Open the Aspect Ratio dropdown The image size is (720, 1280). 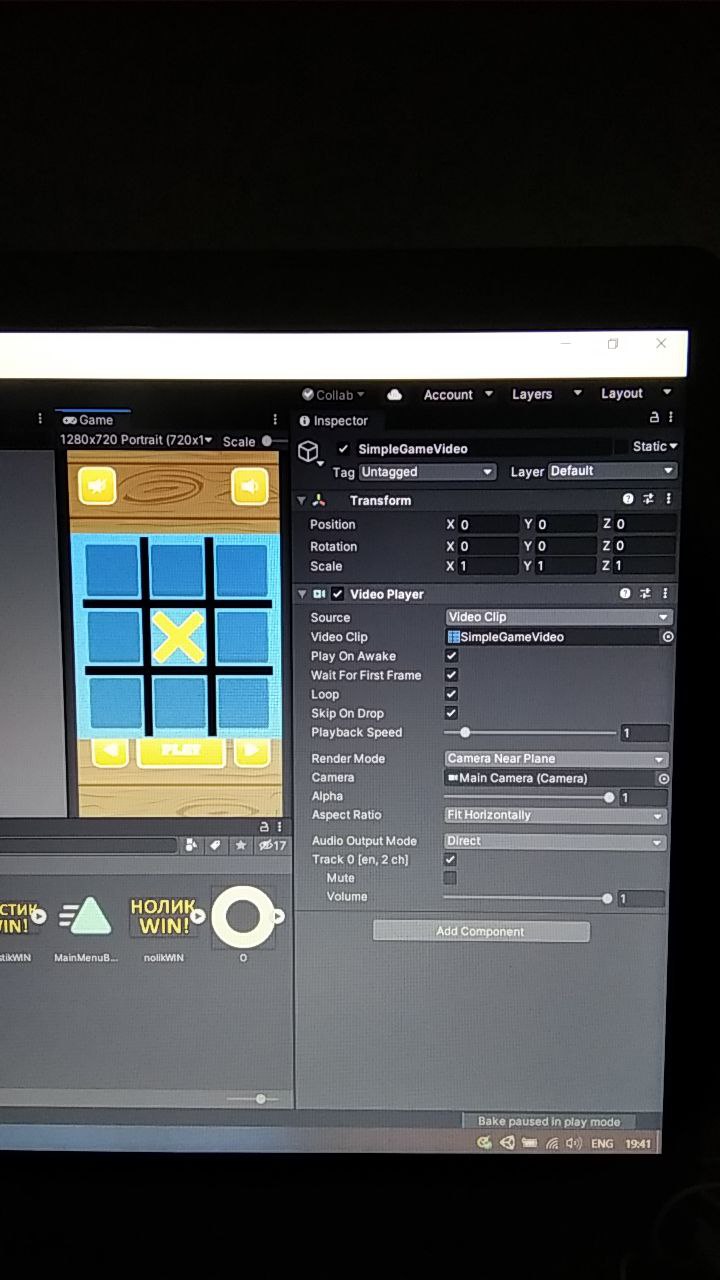point(555,815)
